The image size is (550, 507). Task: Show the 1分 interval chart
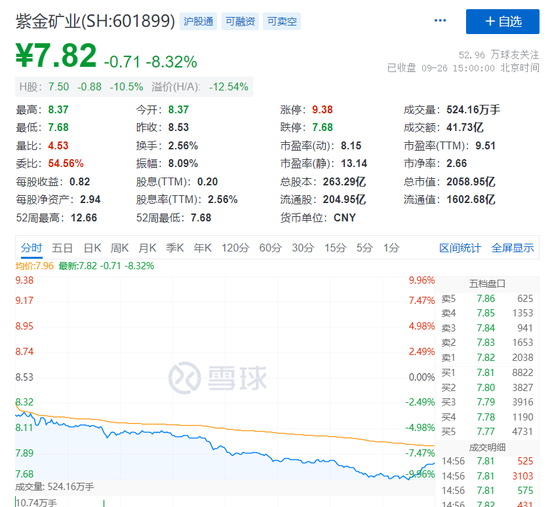click(391, 248)
